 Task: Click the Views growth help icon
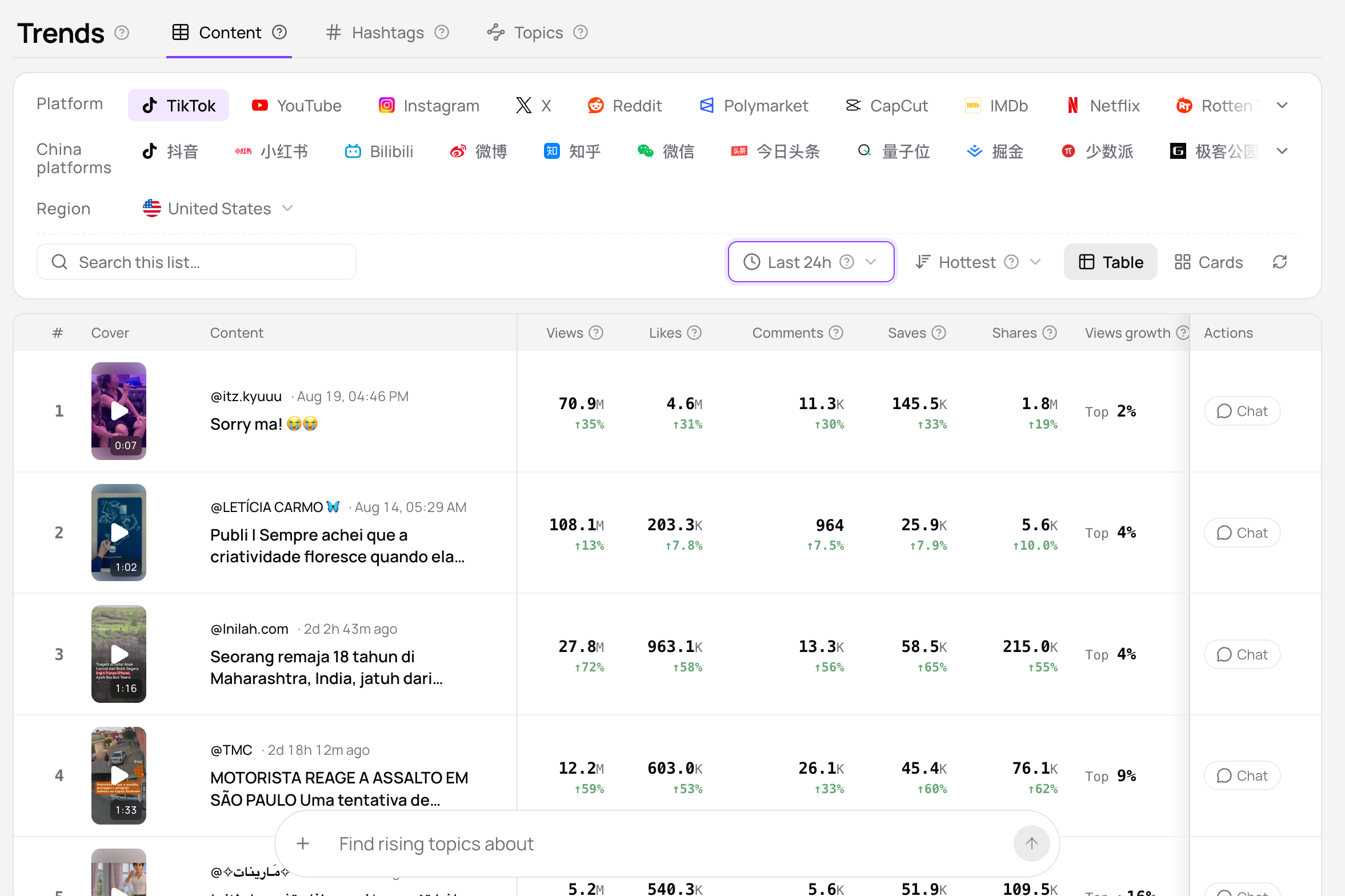tap(1183, 333)
